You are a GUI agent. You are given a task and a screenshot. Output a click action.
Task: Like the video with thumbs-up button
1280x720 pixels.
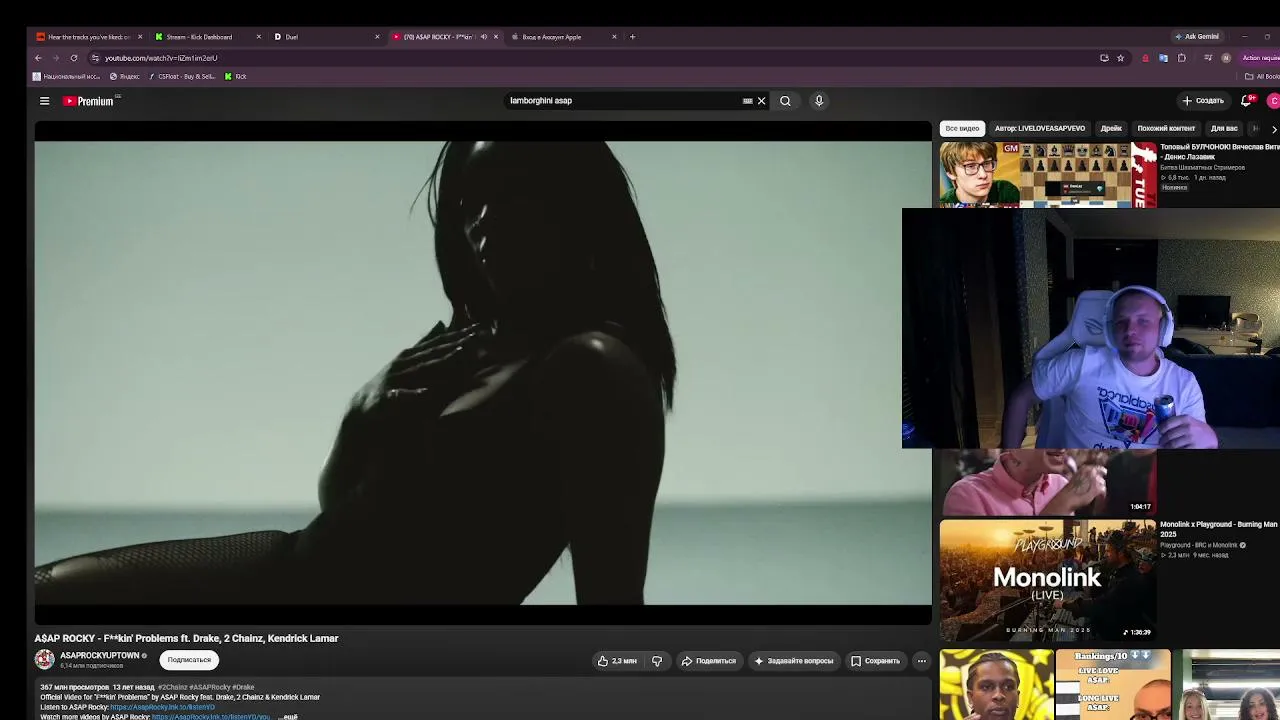tap(617, 661)
